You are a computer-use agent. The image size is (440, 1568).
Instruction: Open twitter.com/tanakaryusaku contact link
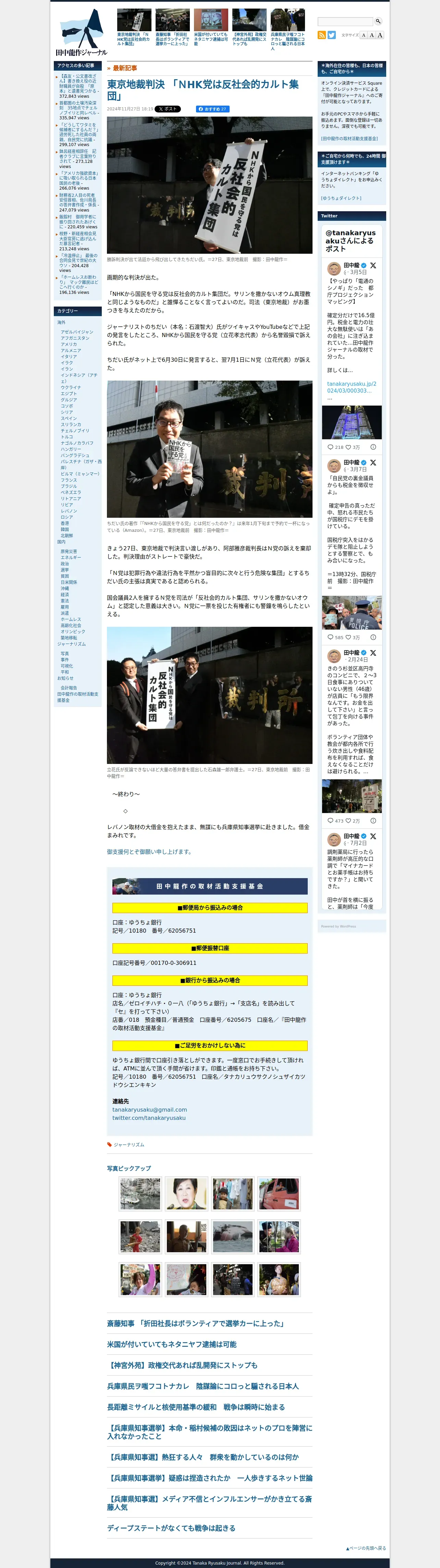tap(149, 1117)
